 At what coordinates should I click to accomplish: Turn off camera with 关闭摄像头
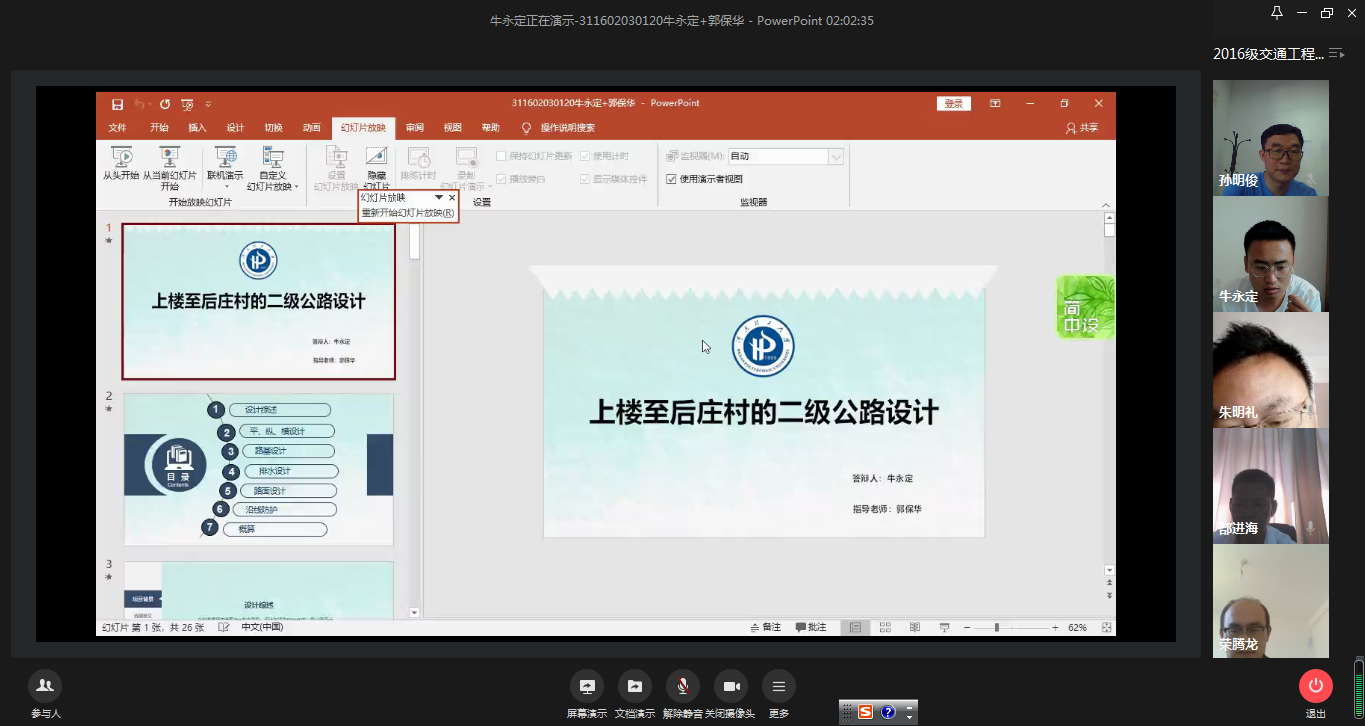tap(730, 686)
